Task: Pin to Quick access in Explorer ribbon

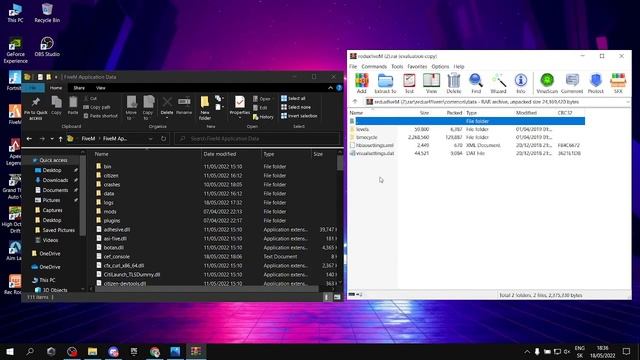Action: [x=36, y=108]
